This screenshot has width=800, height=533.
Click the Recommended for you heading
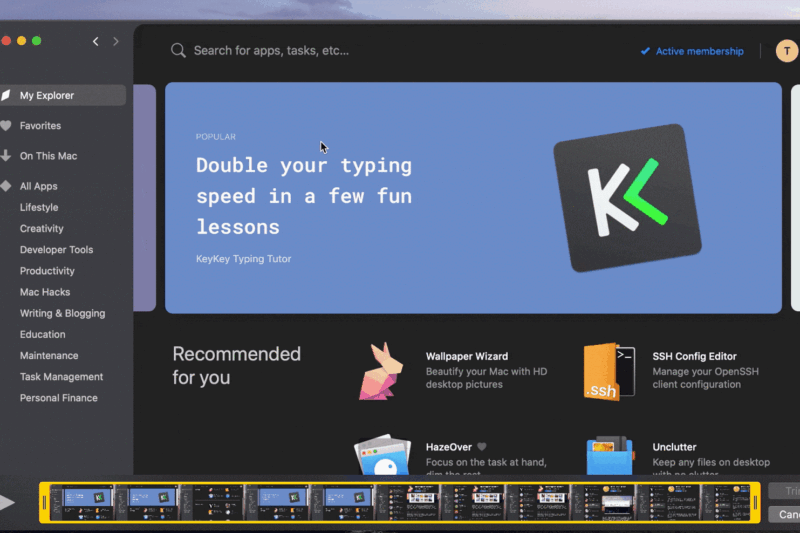click(237, 366)
